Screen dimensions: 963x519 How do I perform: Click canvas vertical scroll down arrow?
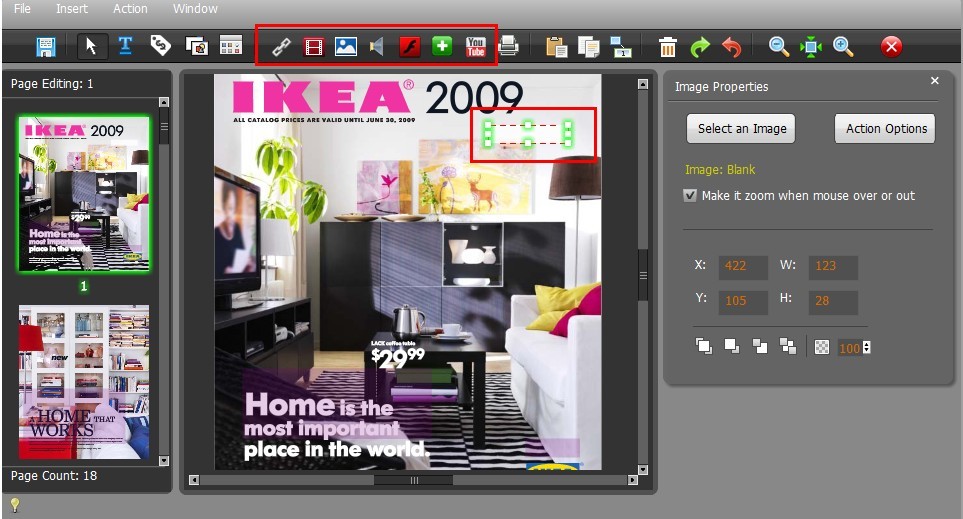[x=643, y=470]
